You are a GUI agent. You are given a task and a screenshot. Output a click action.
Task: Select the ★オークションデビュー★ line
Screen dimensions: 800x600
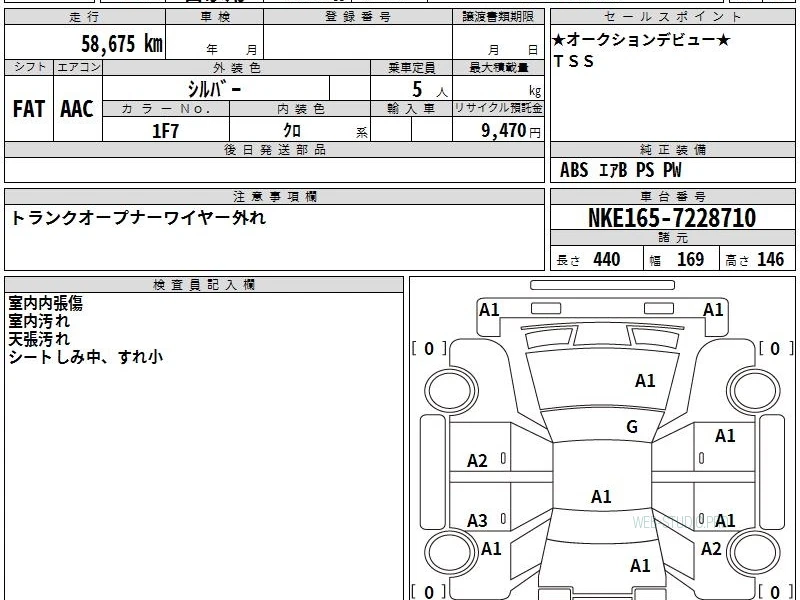click(641, 40)
